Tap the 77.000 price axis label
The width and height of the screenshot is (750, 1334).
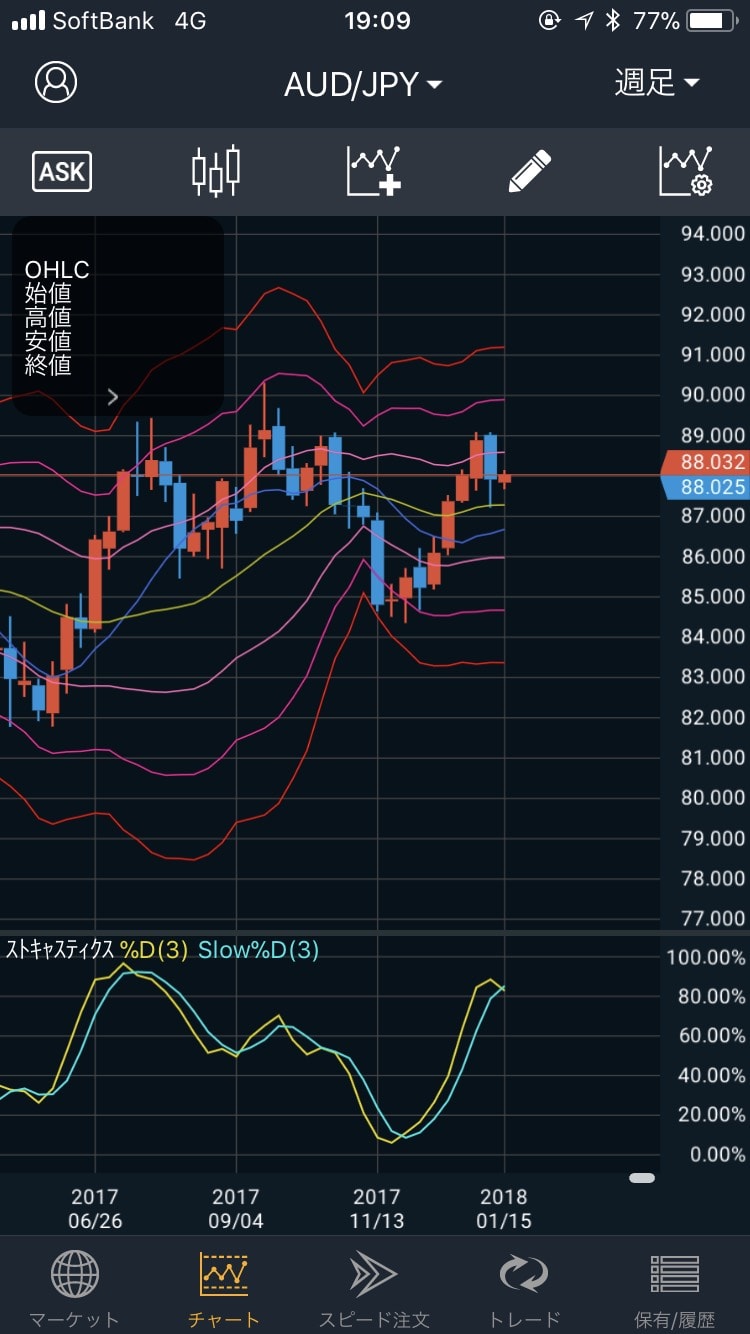pyautogui.click(x=712, y=918)
